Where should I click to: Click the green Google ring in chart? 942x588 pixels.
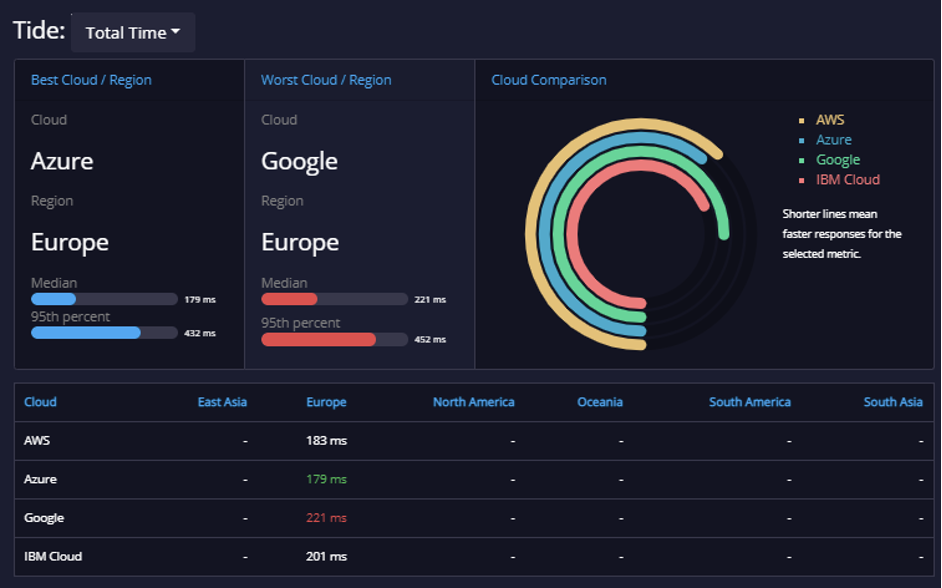coord(558,234)
